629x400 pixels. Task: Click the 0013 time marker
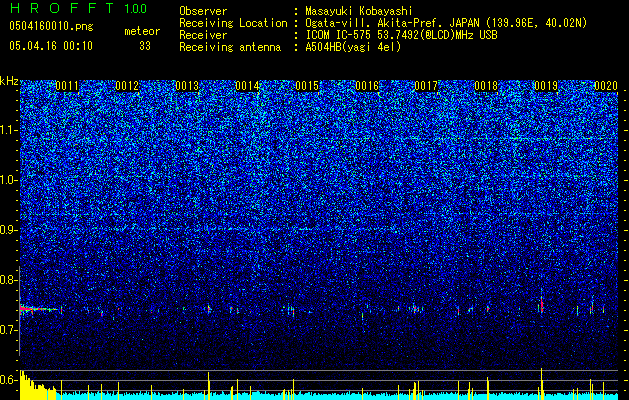coord(187,86)
